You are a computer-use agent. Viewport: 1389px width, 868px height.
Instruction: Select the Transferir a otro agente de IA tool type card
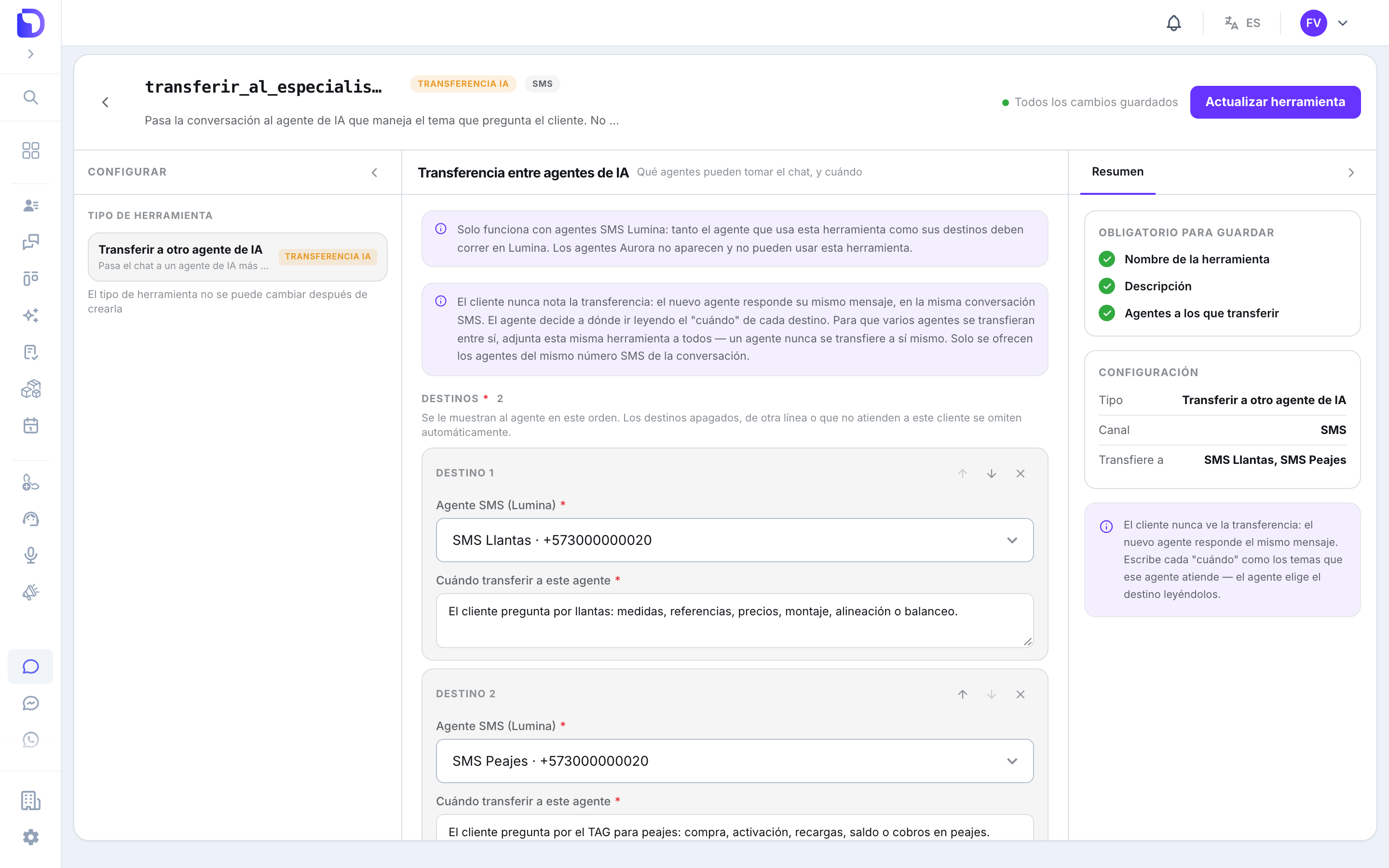(x=238, y=257)
